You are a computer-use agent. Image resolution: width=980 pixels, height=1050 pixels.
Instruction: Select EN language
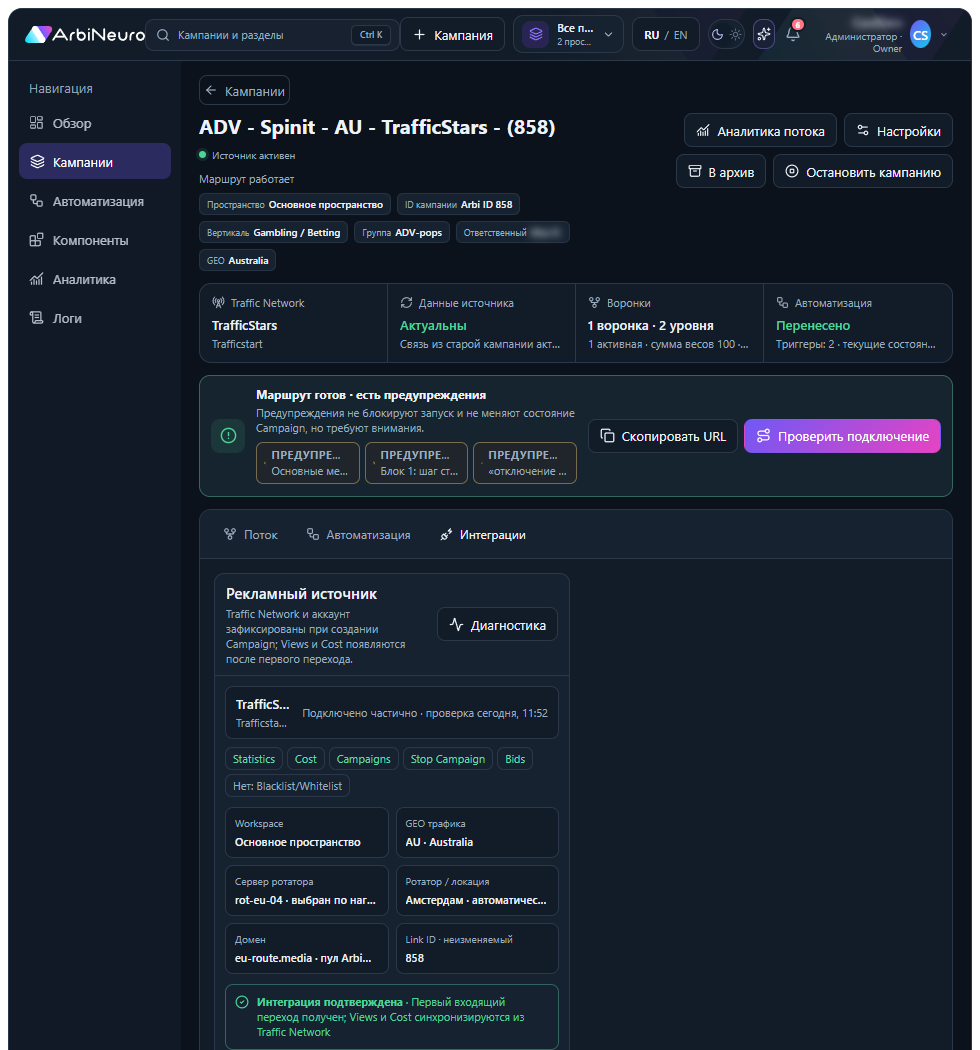pos(681,35)
